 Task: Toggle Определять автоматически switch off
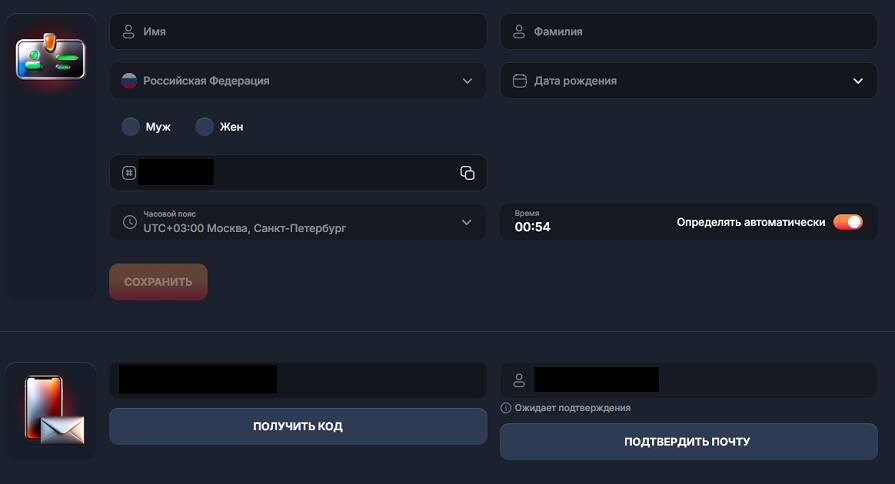pos(848,222)
